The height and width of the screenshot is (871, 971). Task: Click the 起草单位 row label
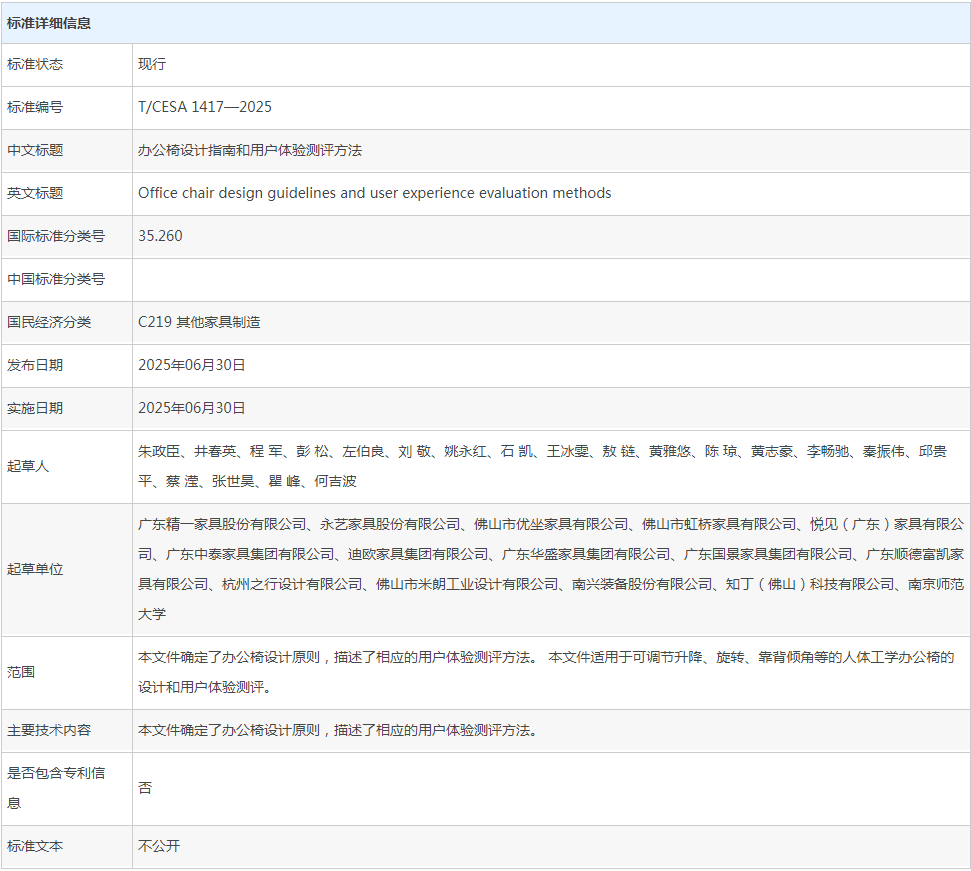pos(35,569)
